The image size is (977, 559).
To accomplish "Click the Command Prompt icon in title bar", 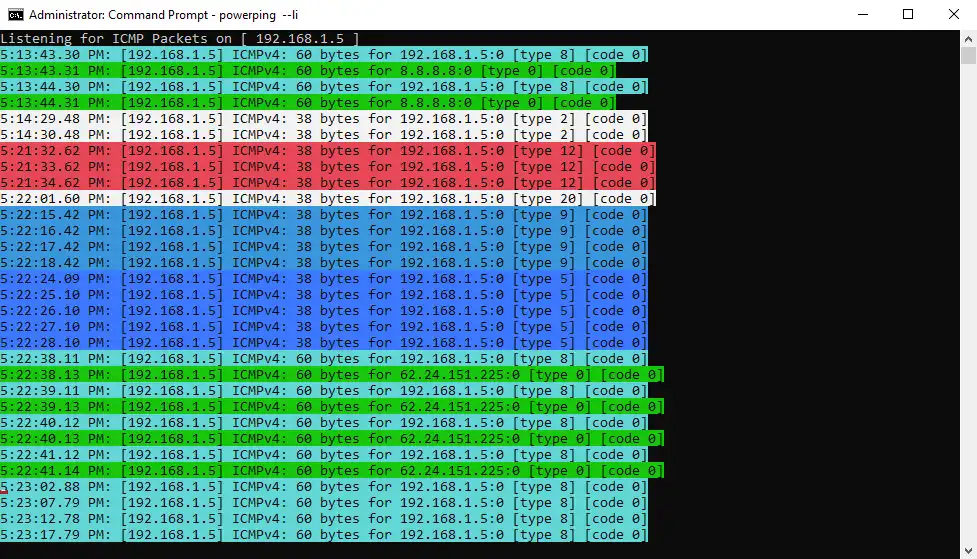I will [x=16, y=14].
